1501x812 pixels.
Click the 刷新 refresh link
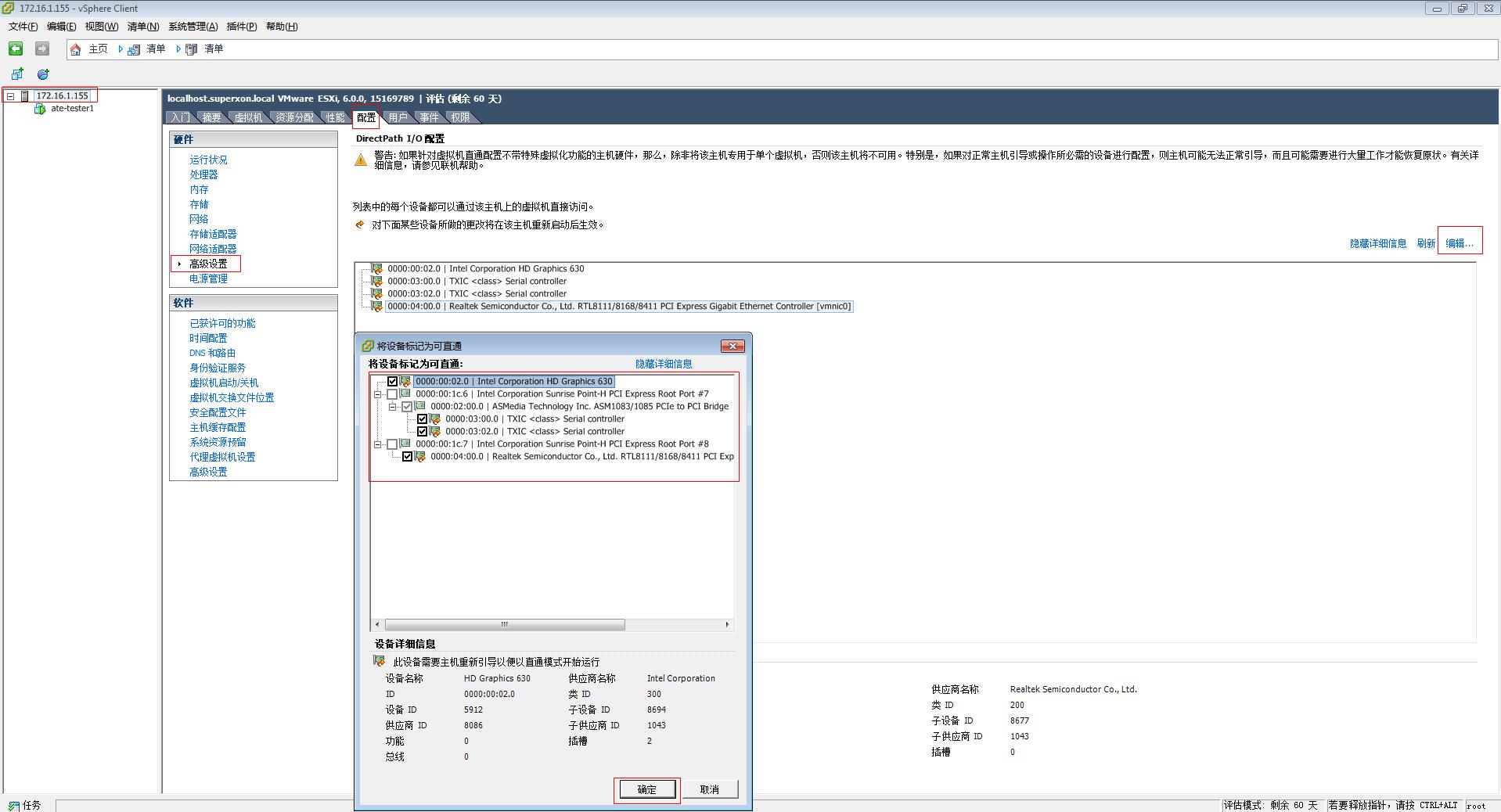1426,243
